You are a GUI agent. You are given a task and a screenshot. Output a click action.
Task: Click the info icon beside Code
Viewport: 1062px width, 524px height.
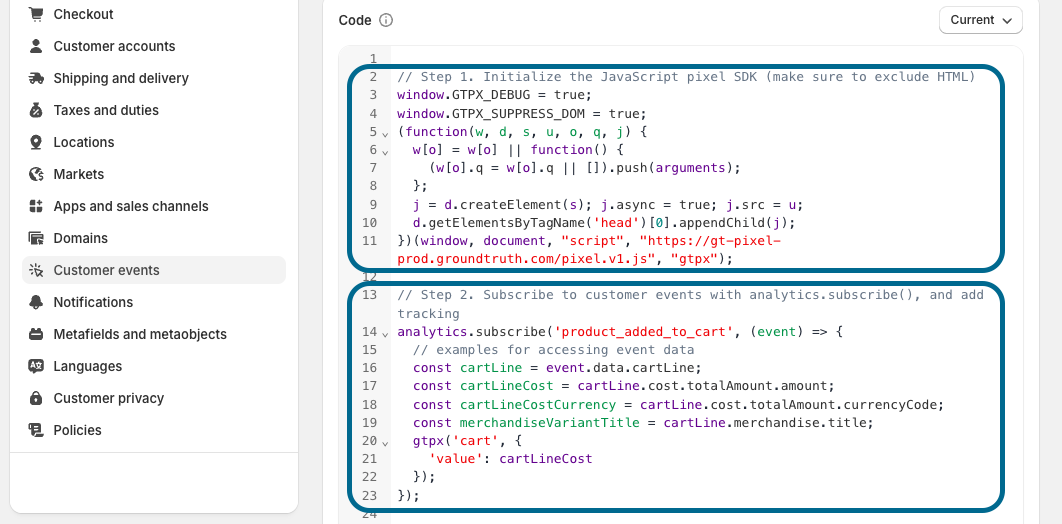386,20
